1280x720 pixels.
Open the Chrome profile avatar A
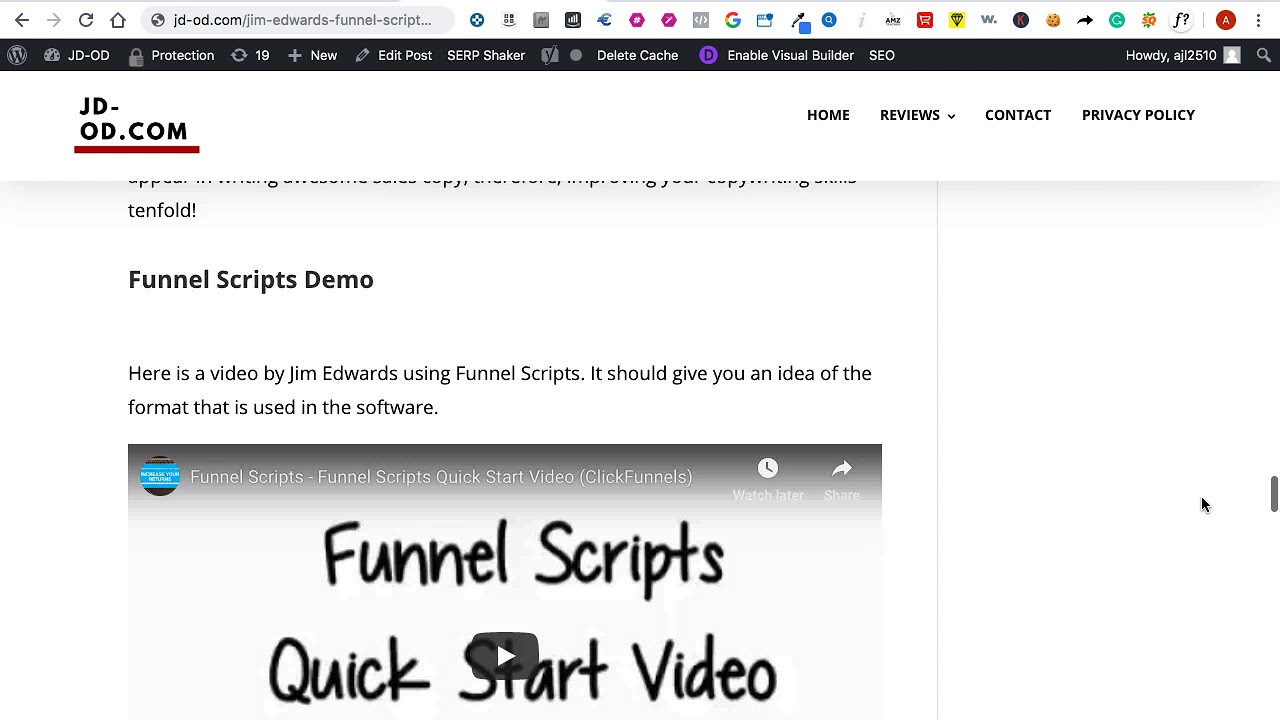1226,20
